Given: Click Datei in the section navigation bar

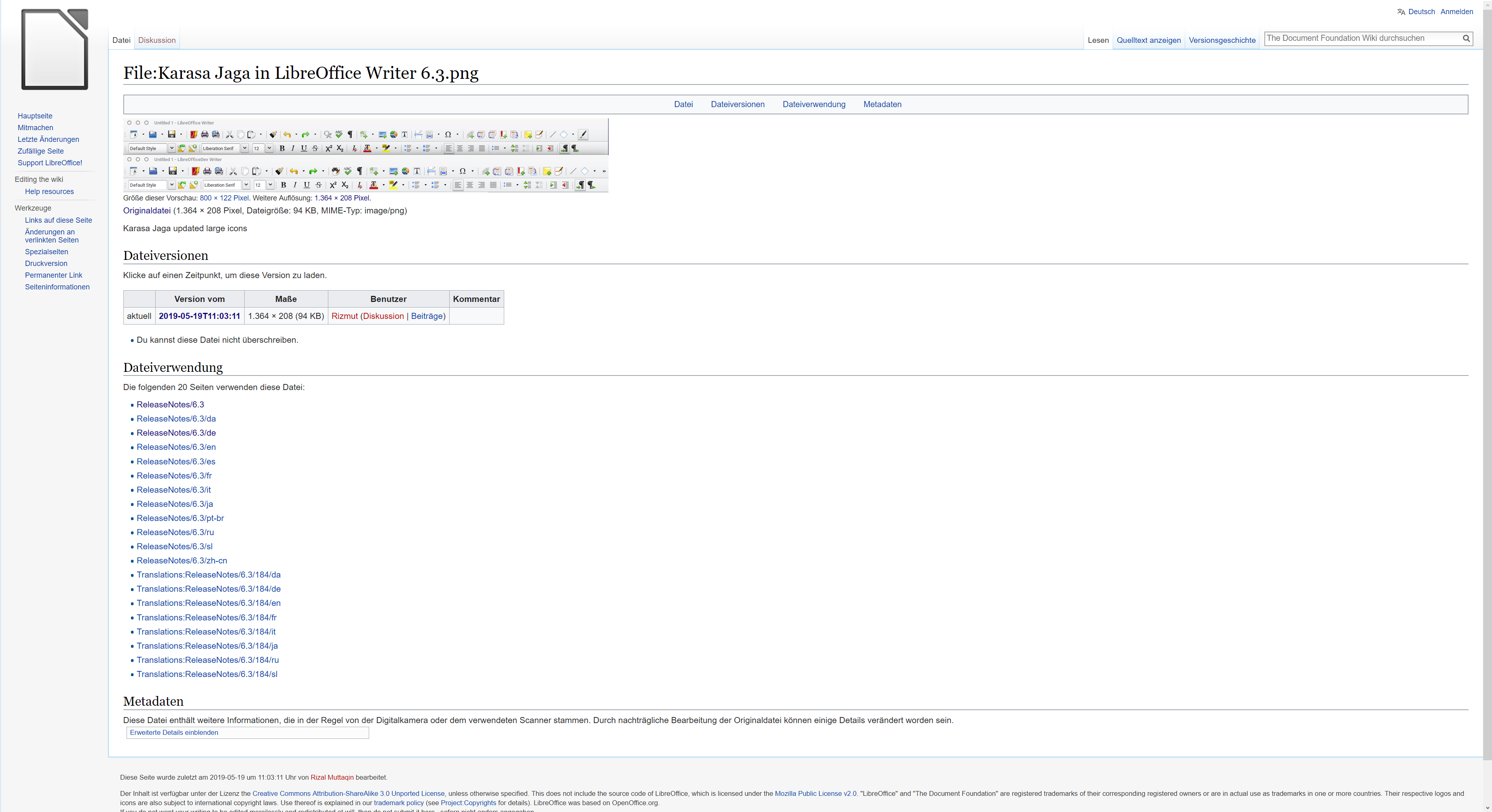Looking at the screenshot, I should (683, 104).
